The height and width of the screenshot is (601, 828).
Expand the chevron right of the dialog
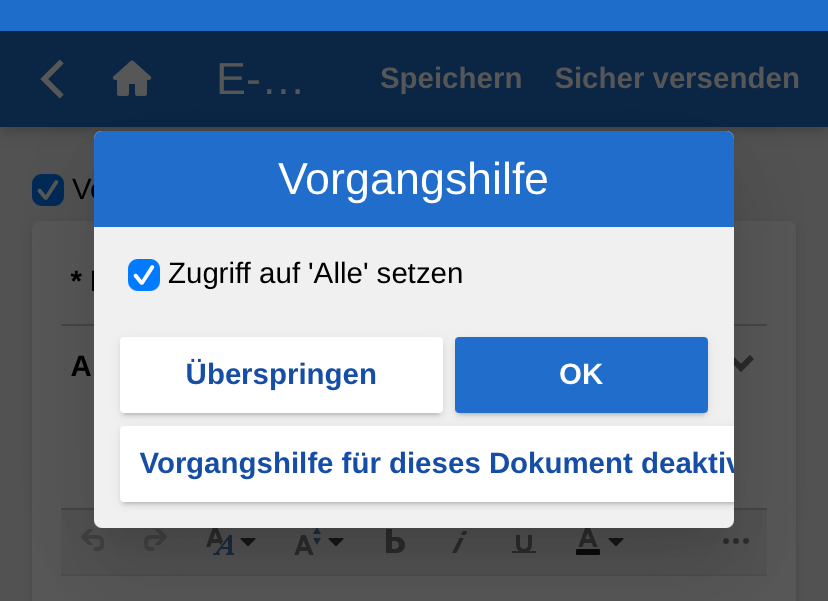pos(743,365)
